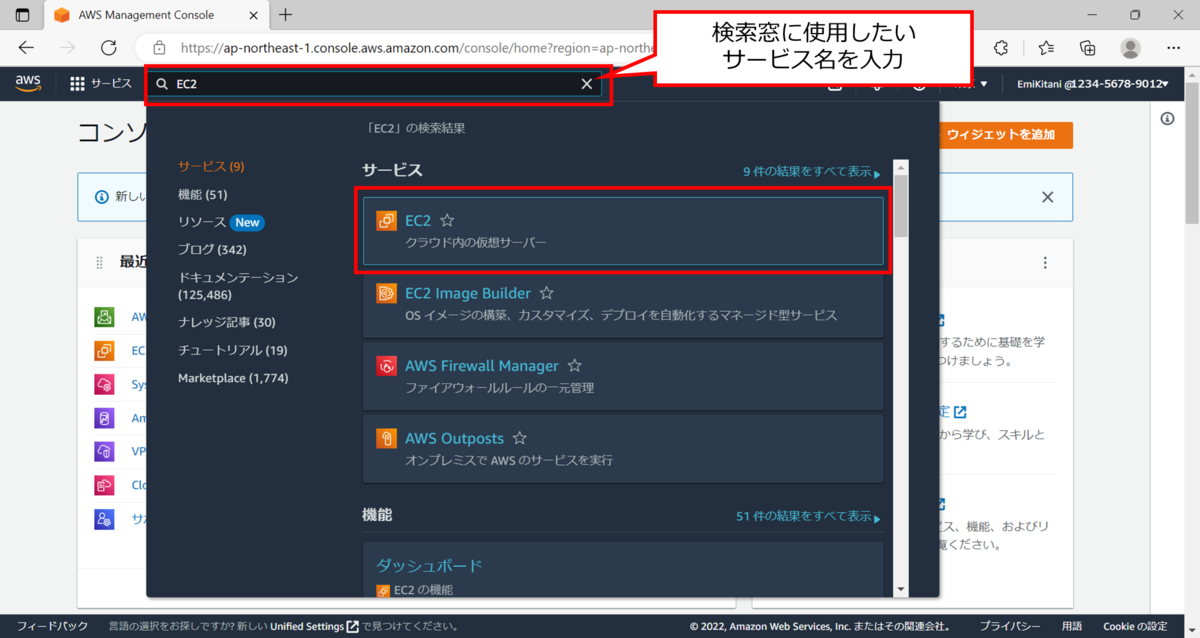The image size is (1200, 638).
Task: Click the EC2 Image Builder icon
Action: coord(387,294)
